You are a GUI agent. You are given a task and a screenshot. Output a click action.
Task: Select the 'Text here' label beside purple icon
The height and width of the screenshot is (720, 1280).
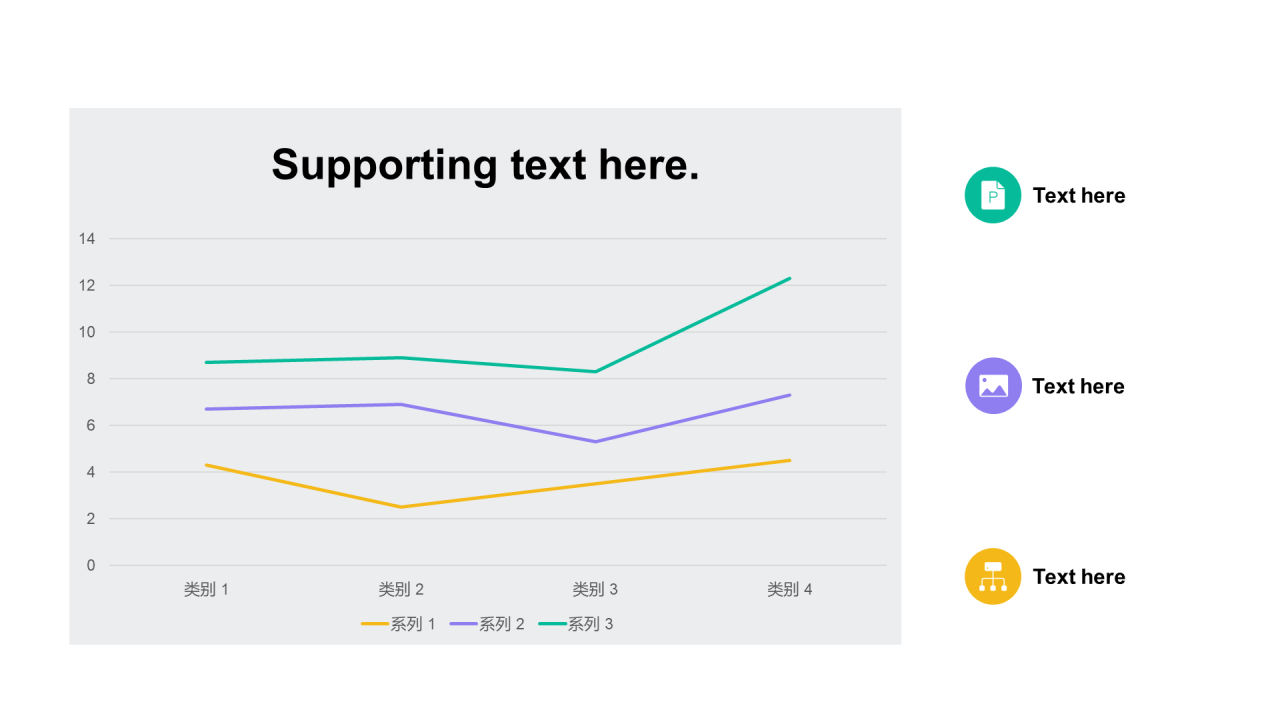click(x=1078, y=386)
